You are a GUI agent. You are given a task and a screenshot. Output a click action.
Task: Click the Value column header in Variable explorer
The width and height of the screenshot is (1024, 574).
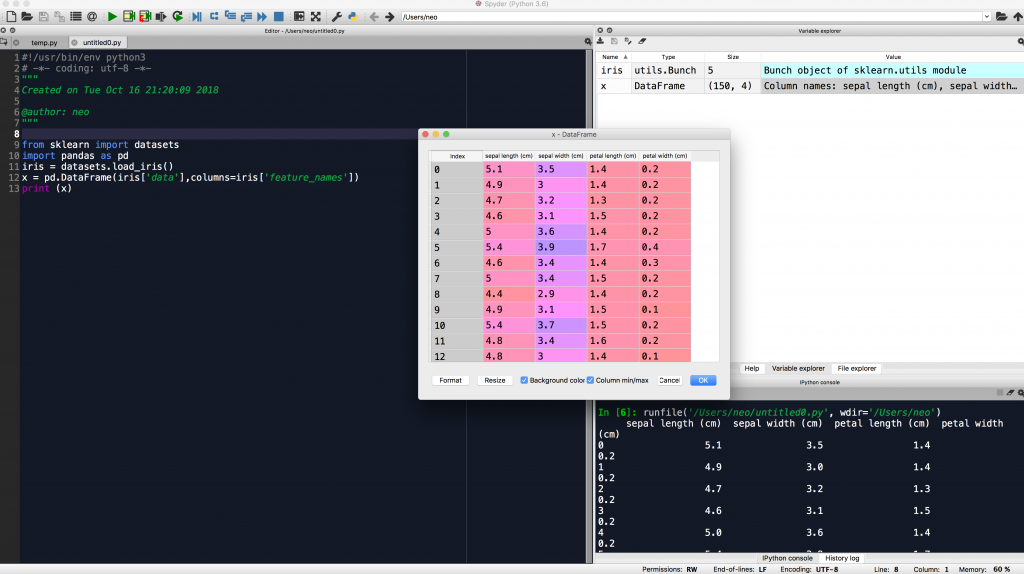[x=892, y=57]
